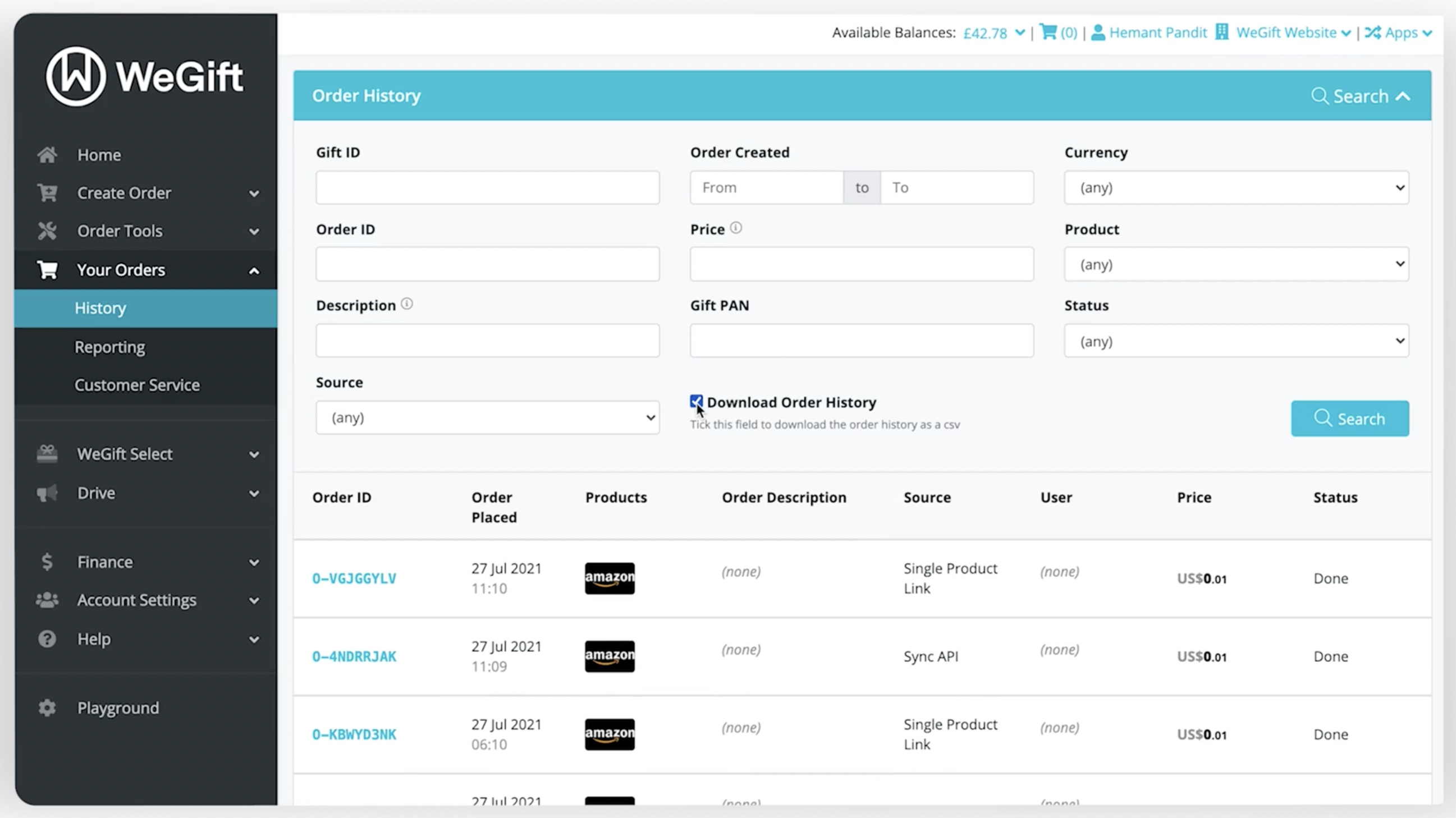
Task: Open Reporting under Your Orders
Action: [x=109, y=347]
